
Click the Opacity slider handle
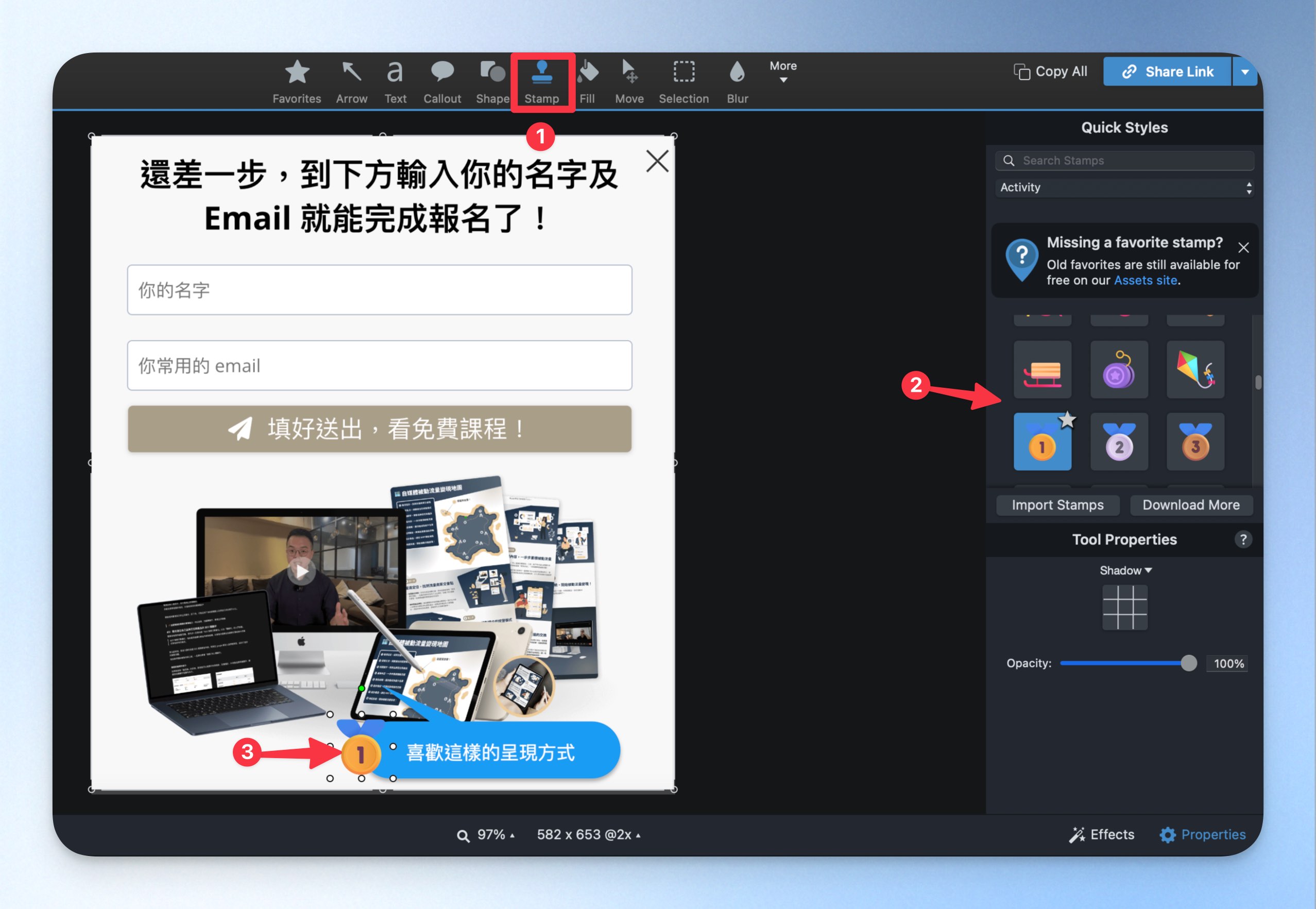pos(1188,663)
